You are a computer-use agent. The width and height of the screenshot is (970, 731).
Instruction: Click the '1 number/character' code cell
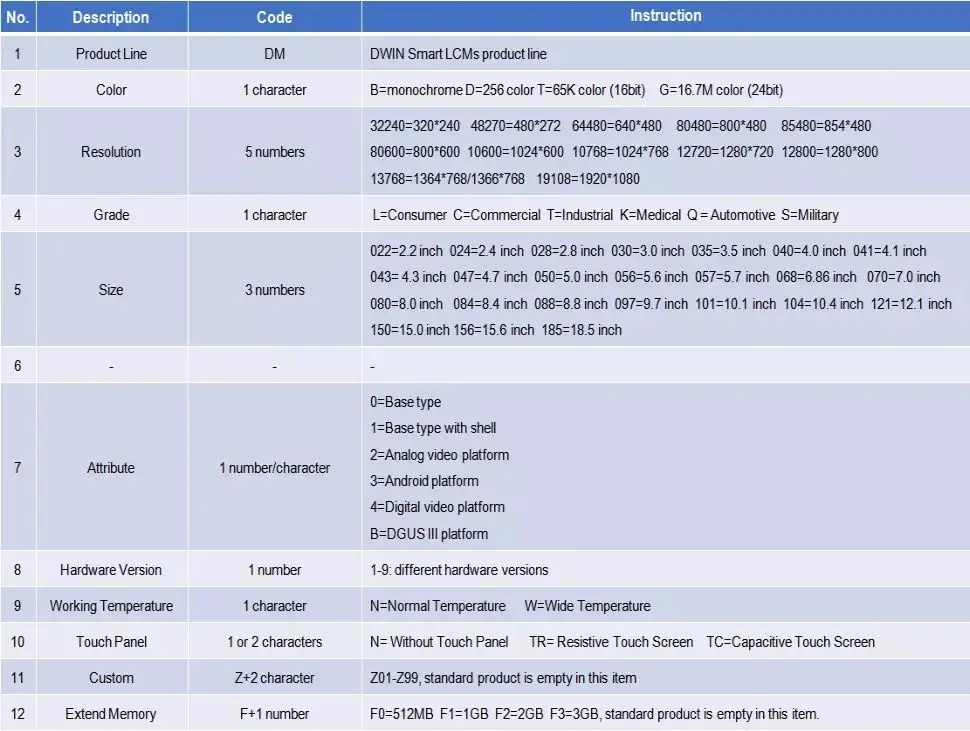point(275,468)
